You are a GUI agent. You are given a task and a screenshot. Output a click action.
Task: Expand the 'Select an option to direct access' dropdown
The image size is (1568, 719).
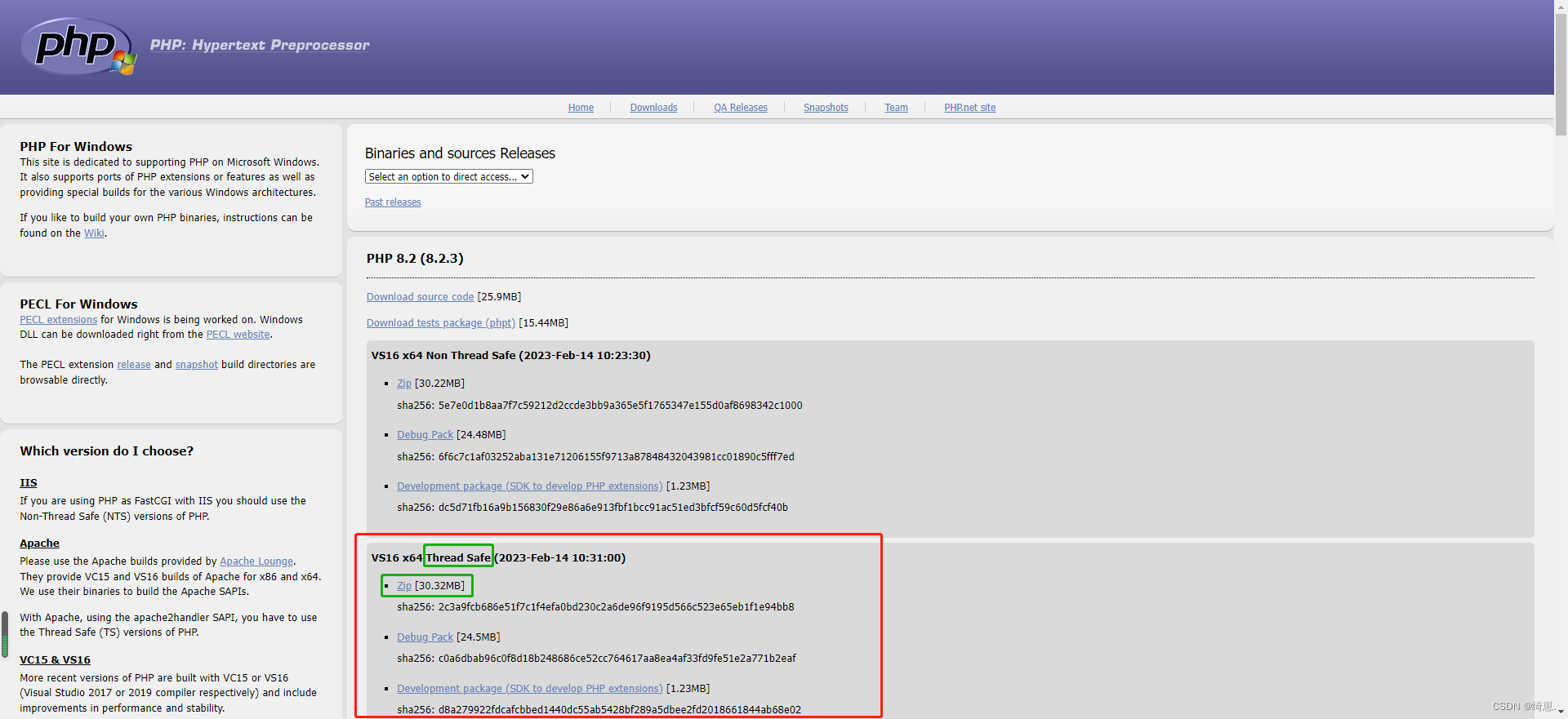click(x=448, y=176)
